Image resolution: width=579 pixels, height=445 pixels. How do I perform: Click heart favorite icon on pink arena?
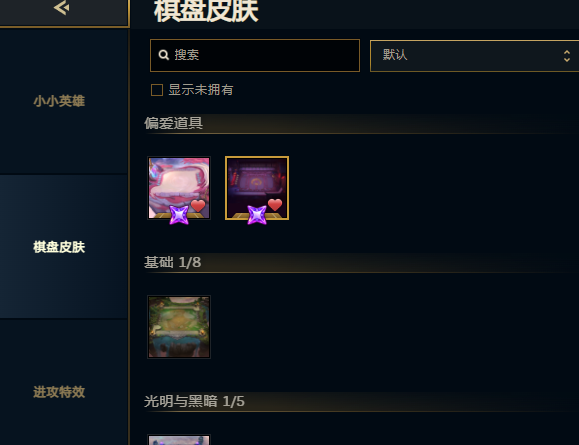click(x=198, y=206)
